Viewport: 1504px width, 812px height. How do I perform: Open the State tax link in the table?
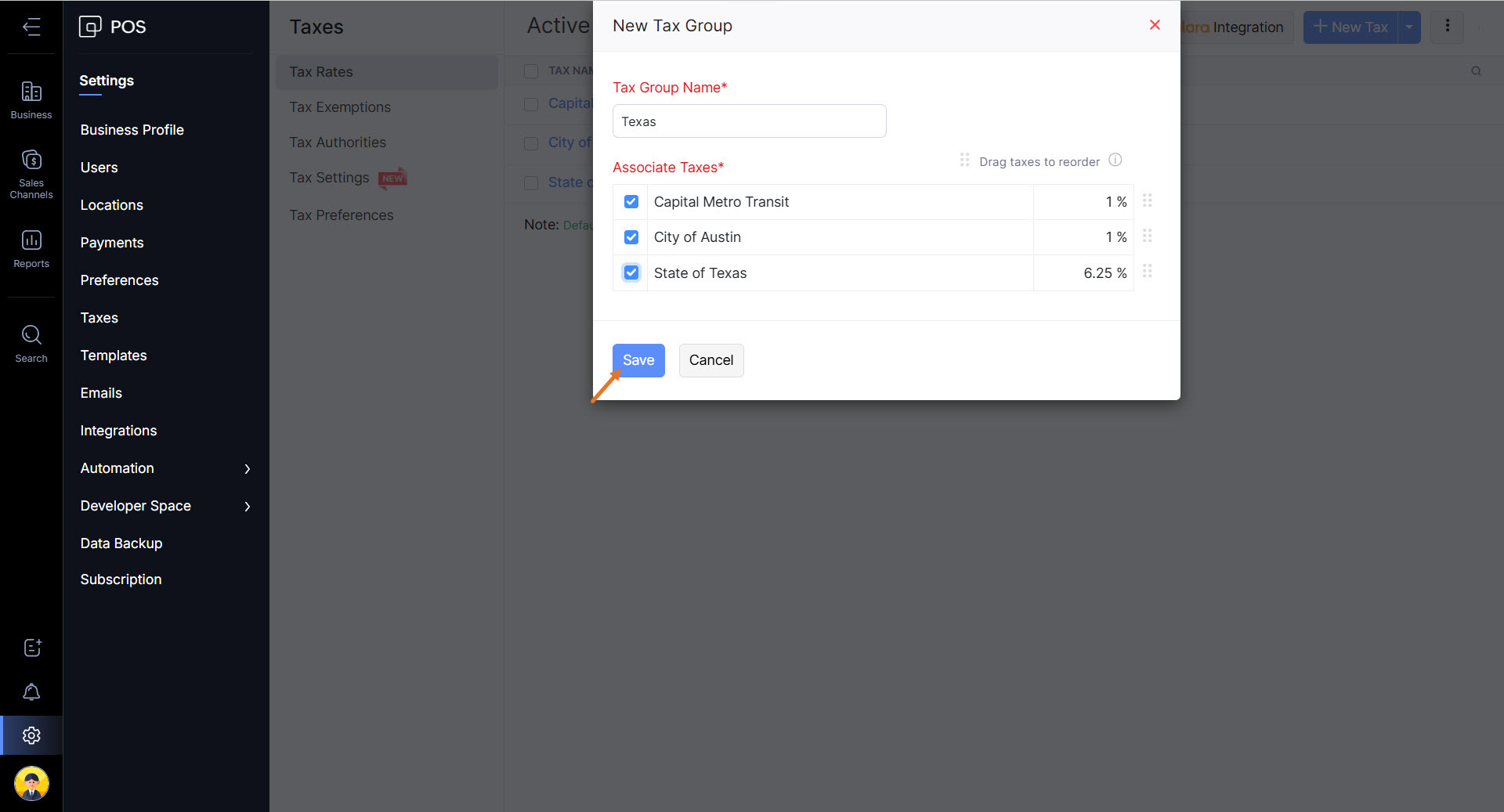click(570, 182)
